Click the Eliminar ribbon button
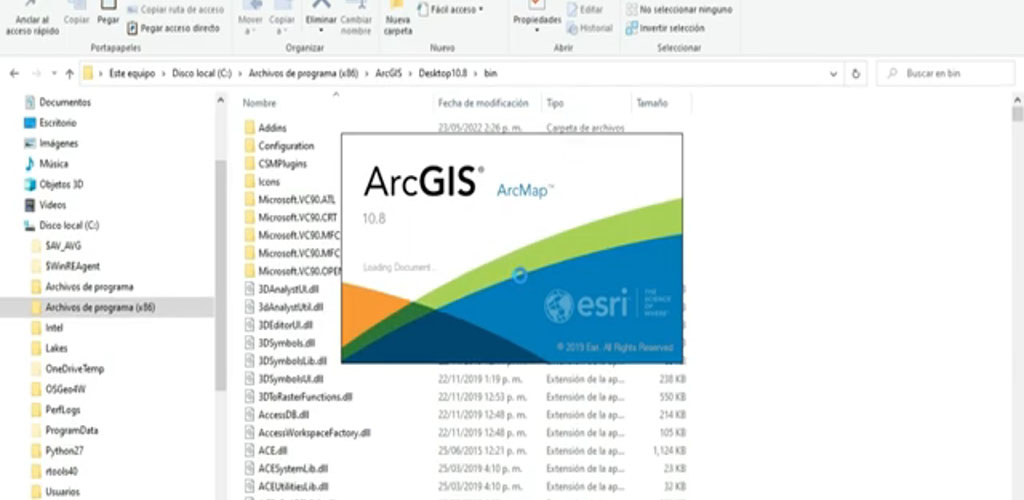Viewport: 1024px width, 500px height. click(321, 18)
